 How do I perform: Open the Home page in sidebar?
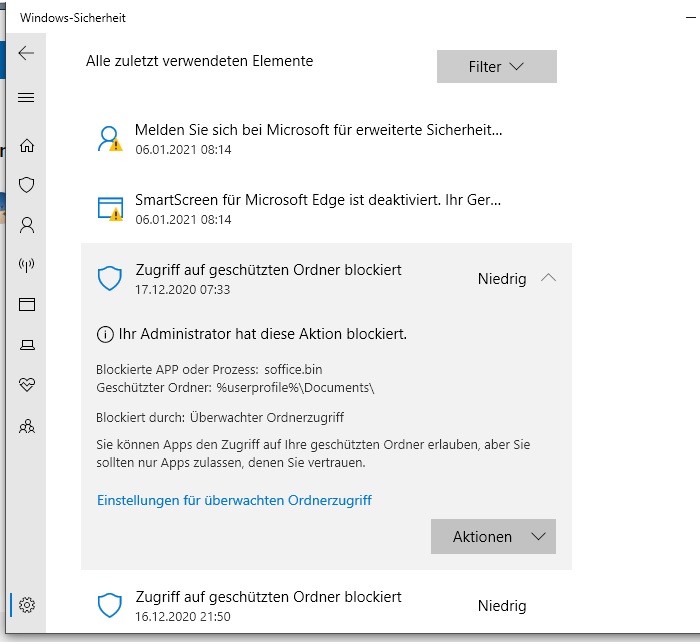click(27, 145)
